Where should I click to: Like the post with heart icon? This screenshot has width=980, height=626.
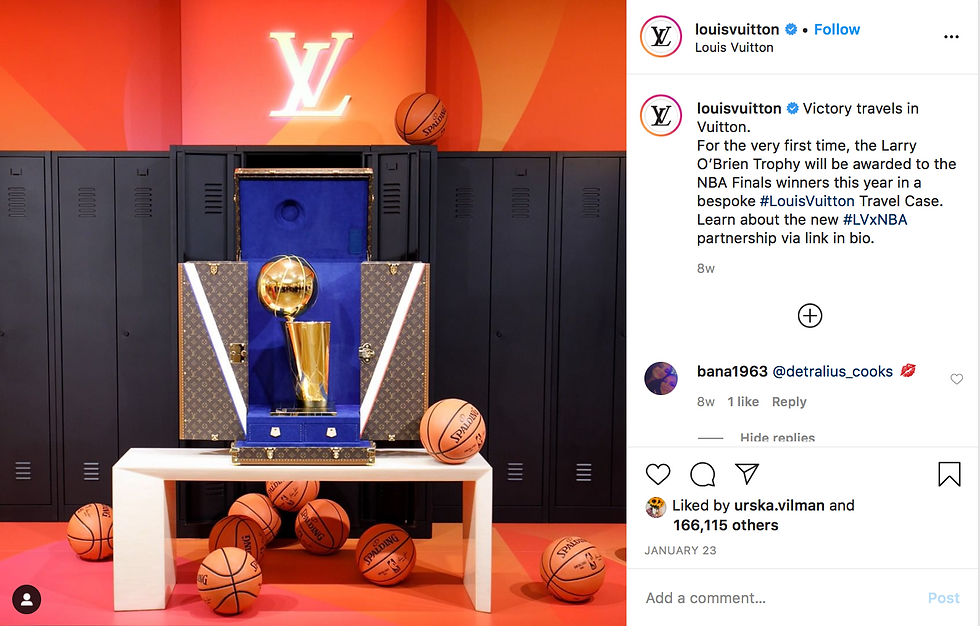[x=658, y=474]
